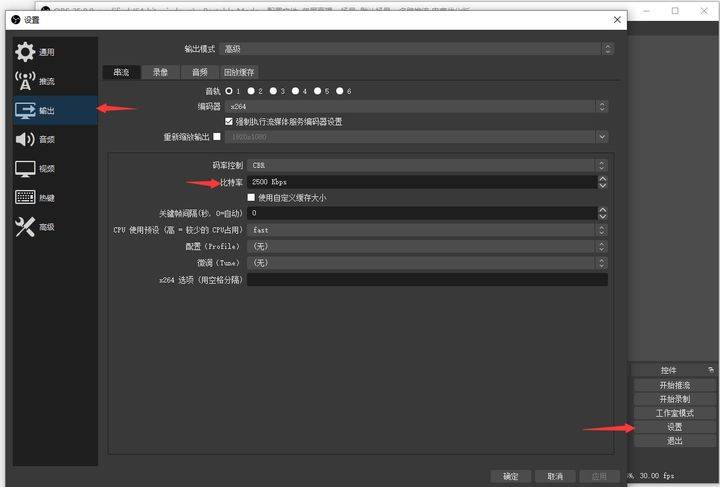Click the x264 options text field
This screenshot has height=487, width=720.
point(428,280)
